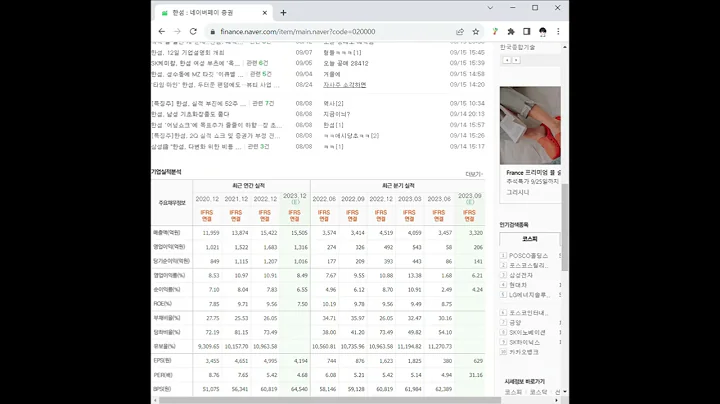Click the 31.16 PER cell for 2023.09
The height and width of the screenshot is (404, 720).
(x=476, y=375)
